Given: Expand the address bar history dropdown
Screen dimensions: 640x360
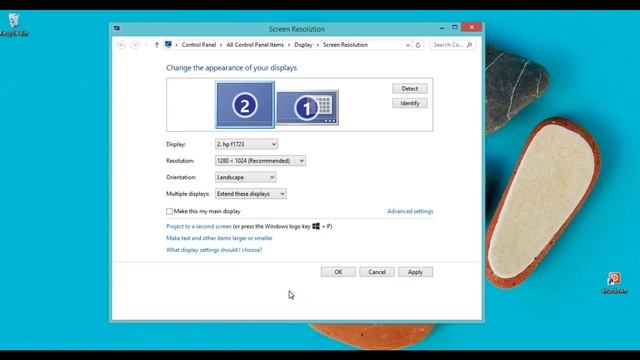Looking at the screenshot, I should tap(407, 45).
